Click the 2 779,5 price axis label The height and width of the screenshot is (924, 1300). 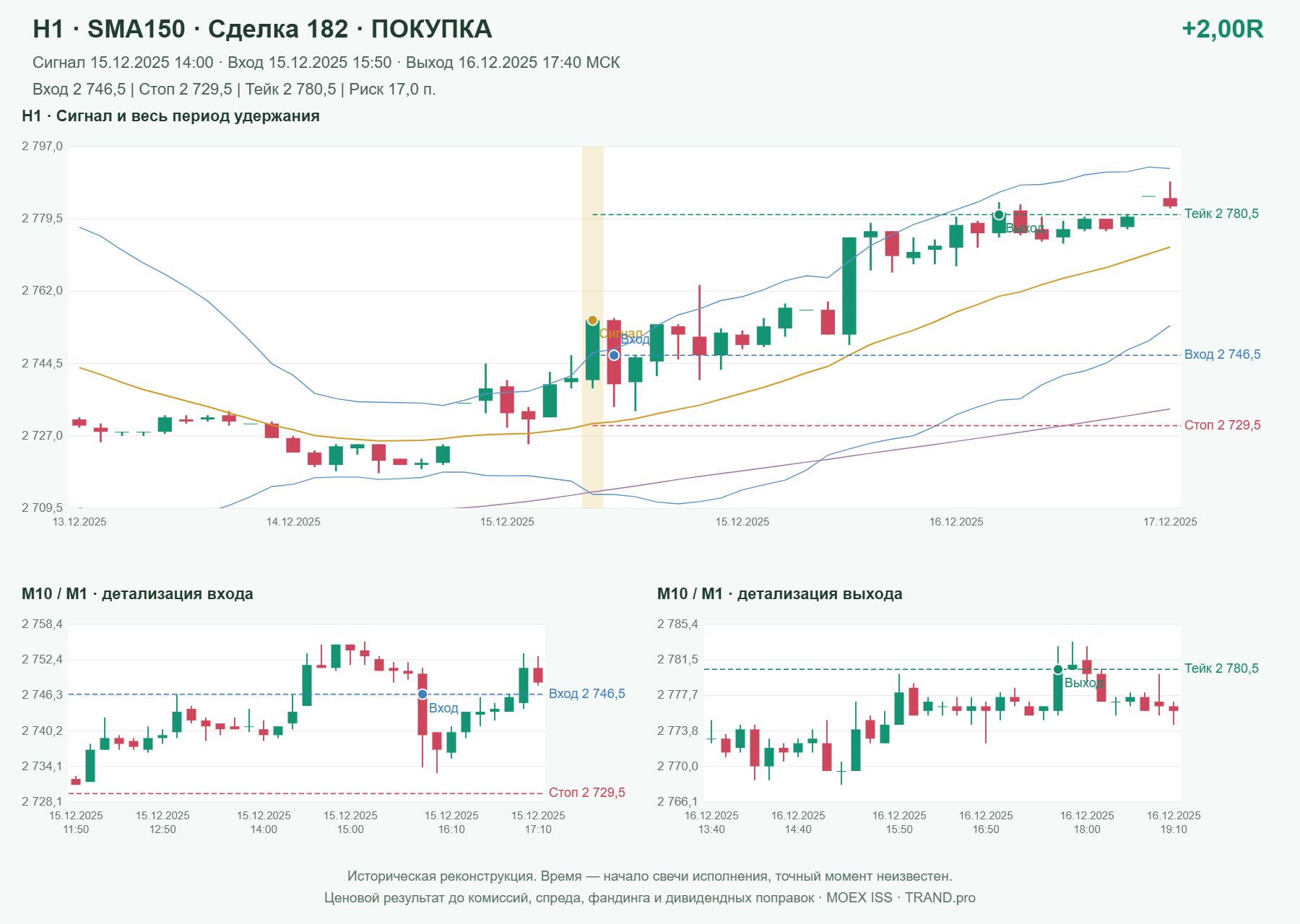click(42, 219)
